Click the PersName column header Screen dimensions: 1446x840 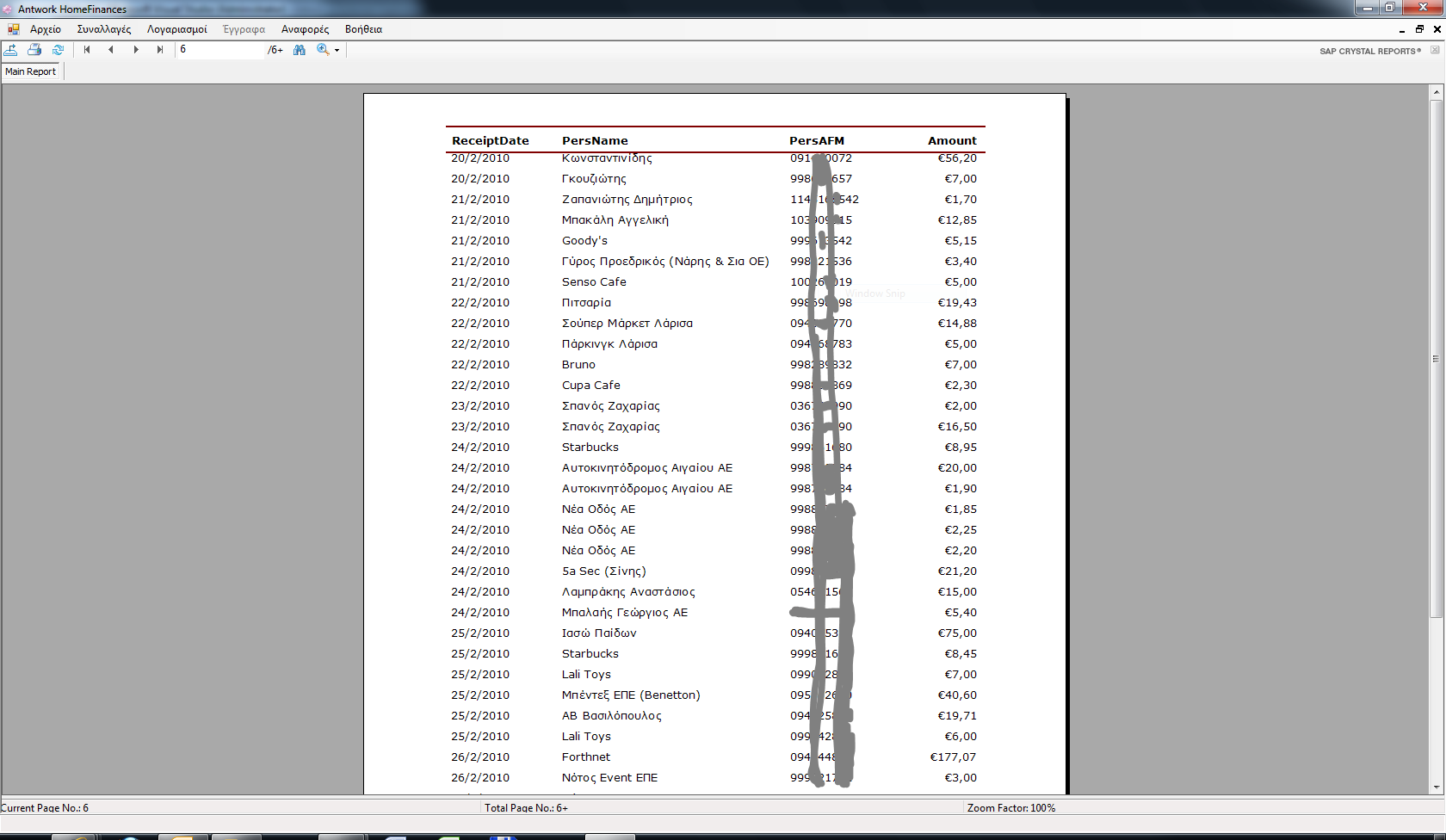pyautogui.click(x=596, y=140)
